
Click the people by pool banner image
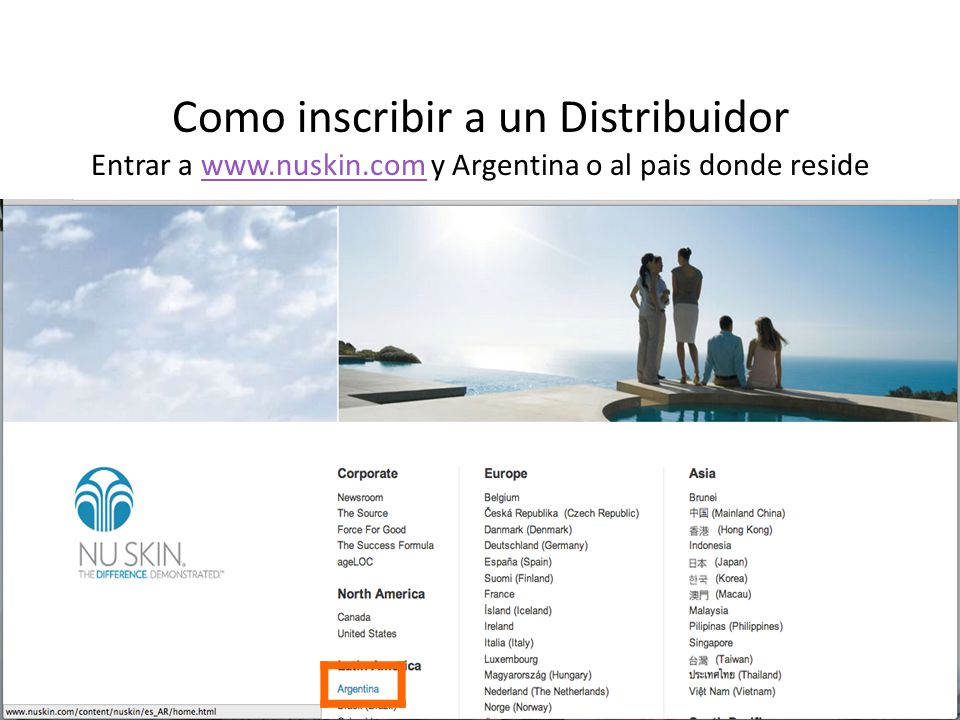tap(648, 313)
